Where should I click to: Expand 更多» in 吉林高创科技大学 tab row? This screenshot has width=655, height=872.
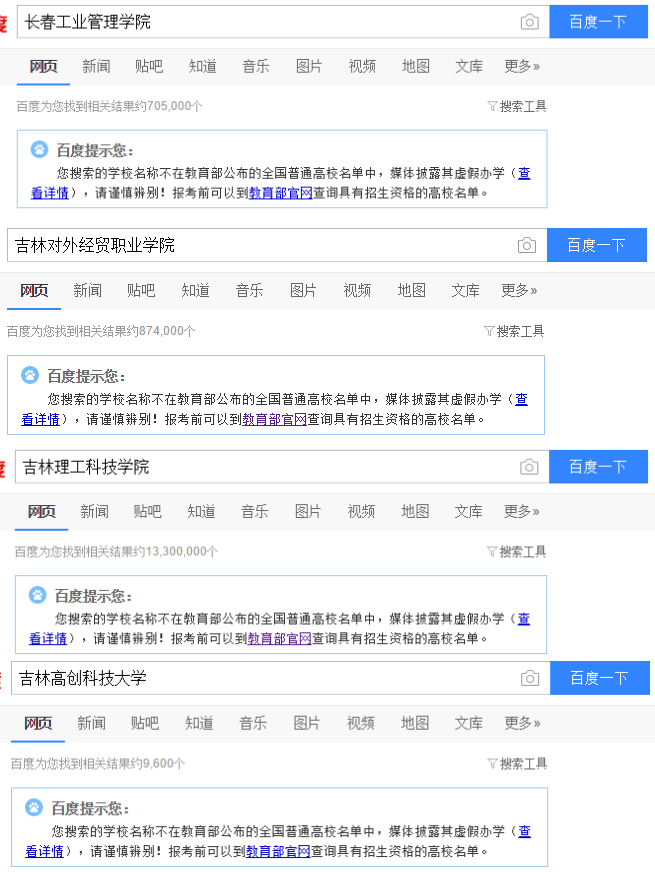pos(522,723)
